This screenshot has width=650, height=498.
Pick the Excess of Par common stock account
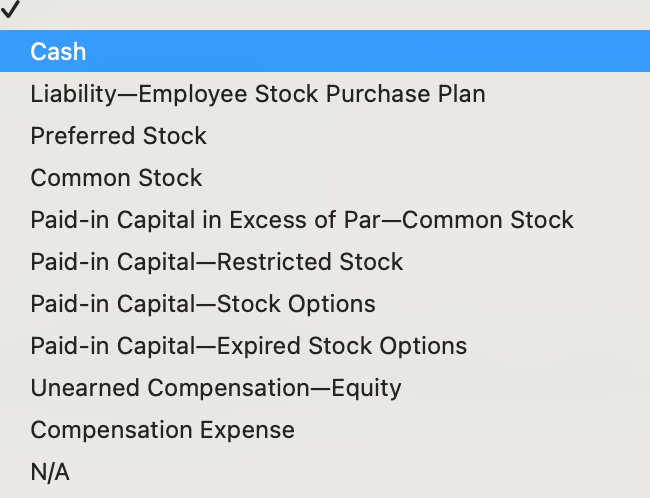point(302,220)
